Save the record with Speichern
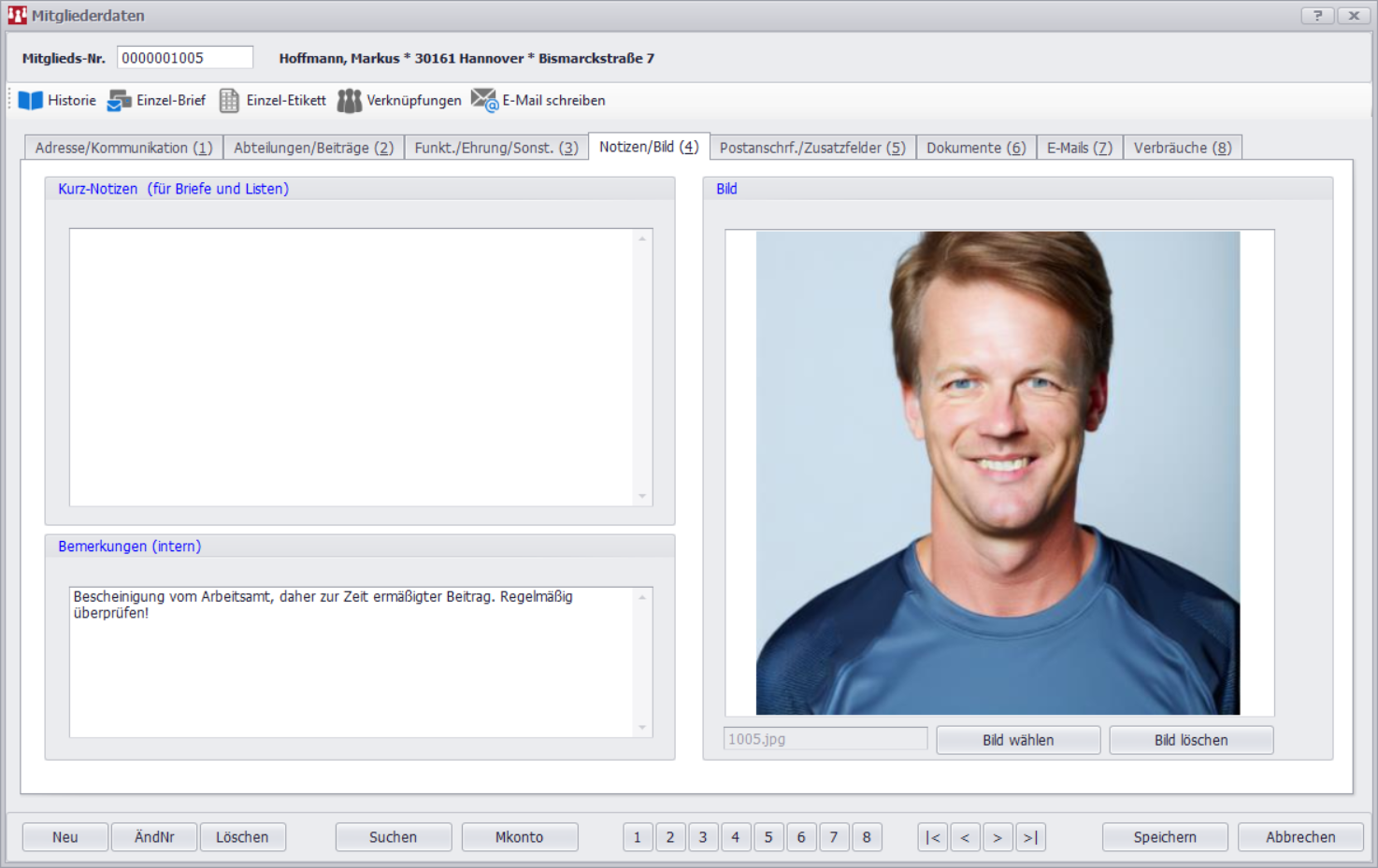 coord(1164,837)
